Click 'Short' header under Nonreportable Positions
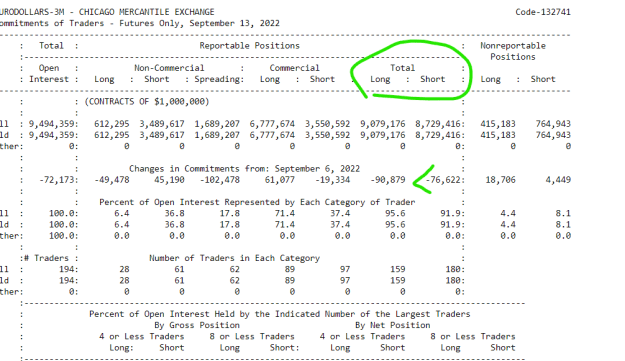Viewport: 625px width, 361px height. 543,79
